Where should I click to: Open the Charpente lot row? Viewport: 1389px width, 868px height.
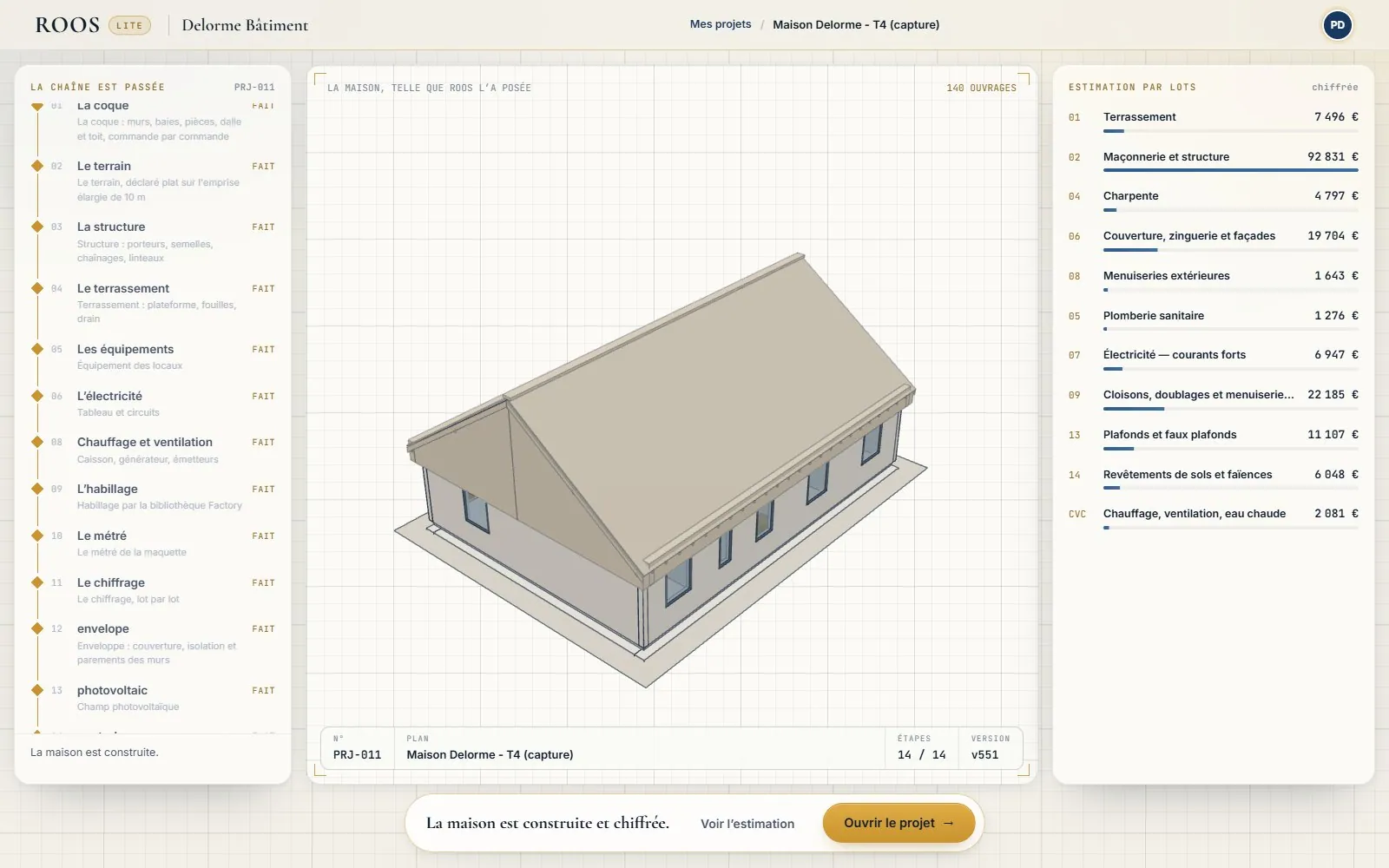click(x=1213, y=201)
